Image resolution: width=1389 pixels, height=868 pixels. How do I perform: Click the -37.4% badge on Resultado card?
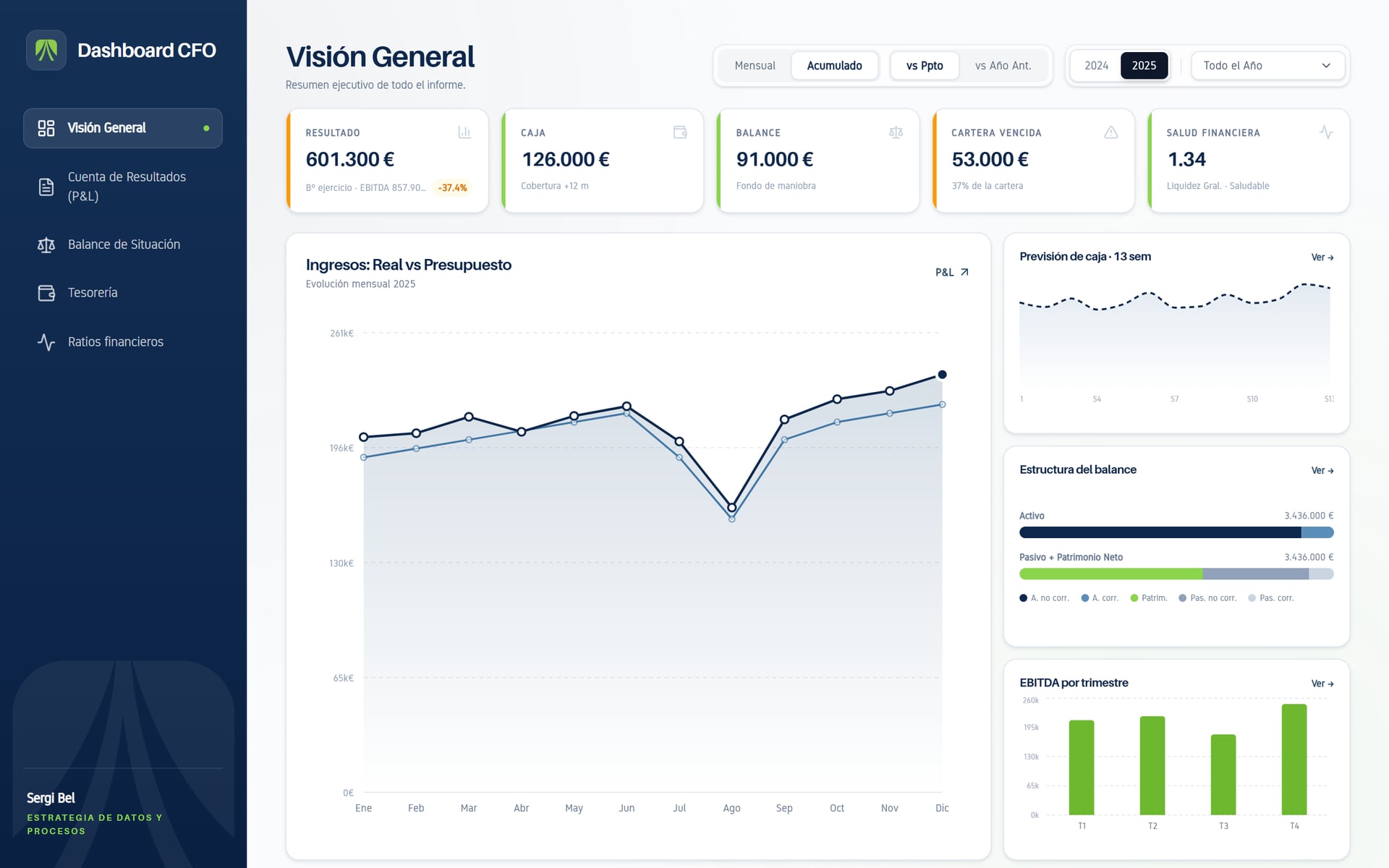453,188
